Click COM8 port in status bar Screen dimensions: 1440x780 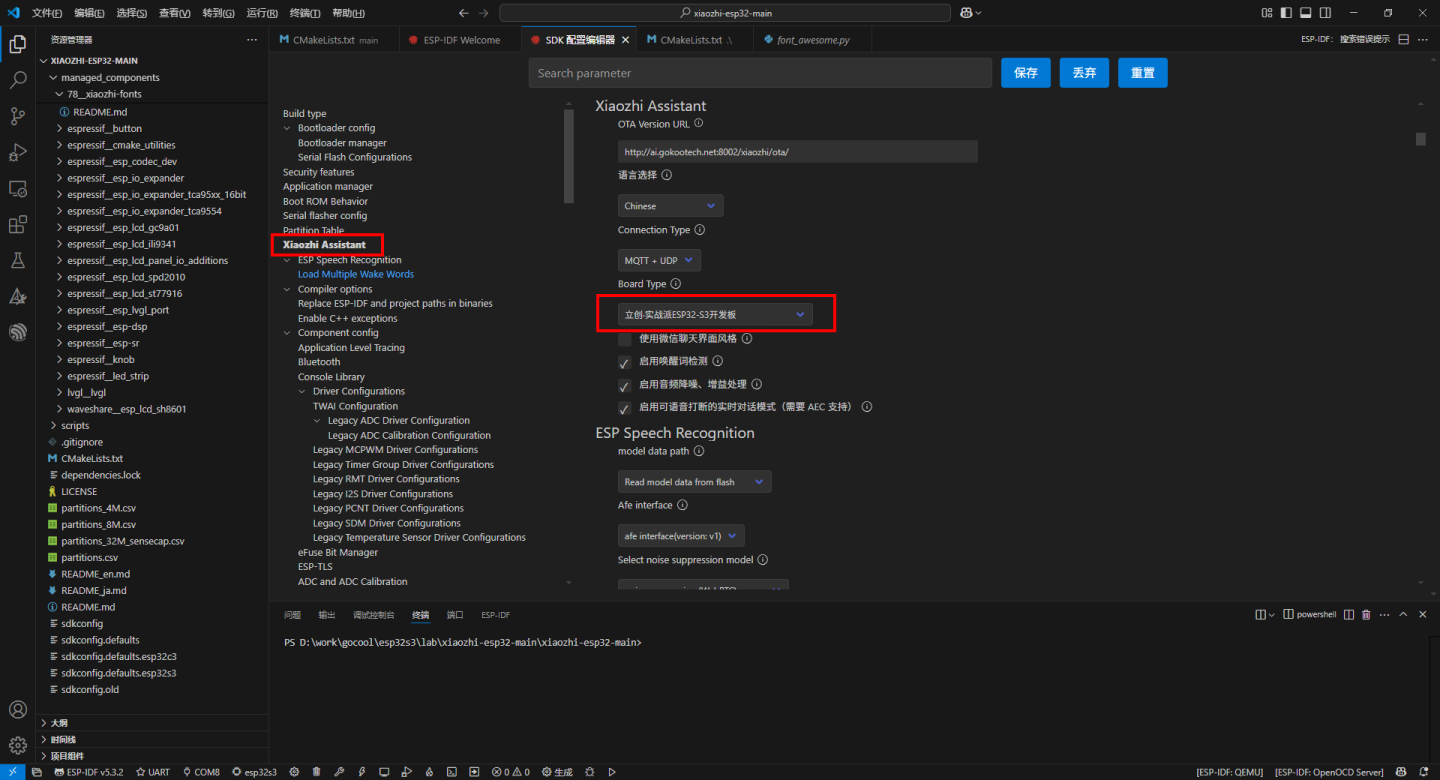point(200,772)
